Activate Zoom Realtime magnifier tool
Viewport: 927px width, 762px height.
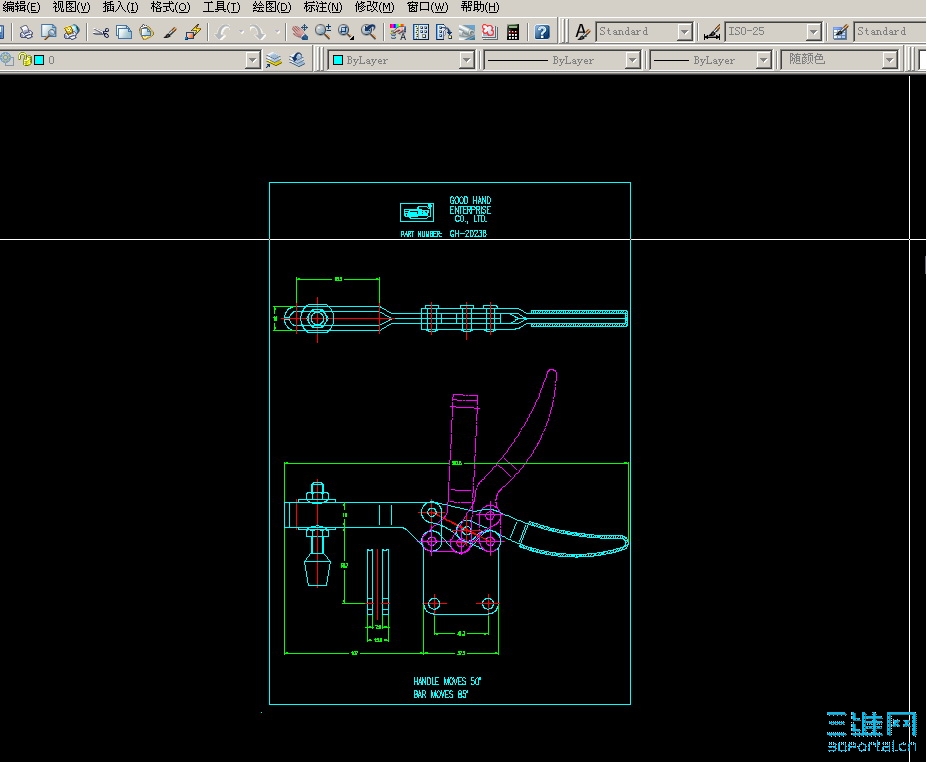pyautogui.click(x=323, y=32)
